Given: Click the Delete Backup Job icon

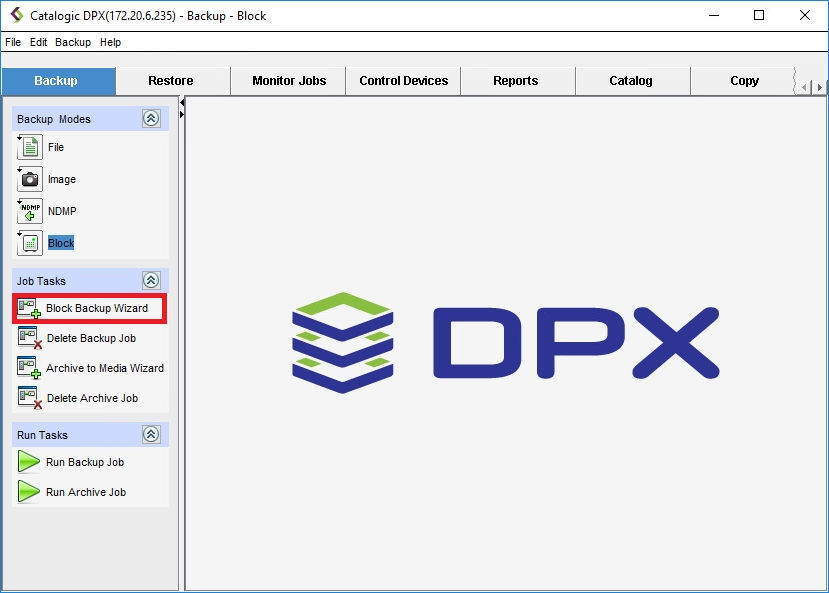Looking at the screenshot, I should (28, 339).
